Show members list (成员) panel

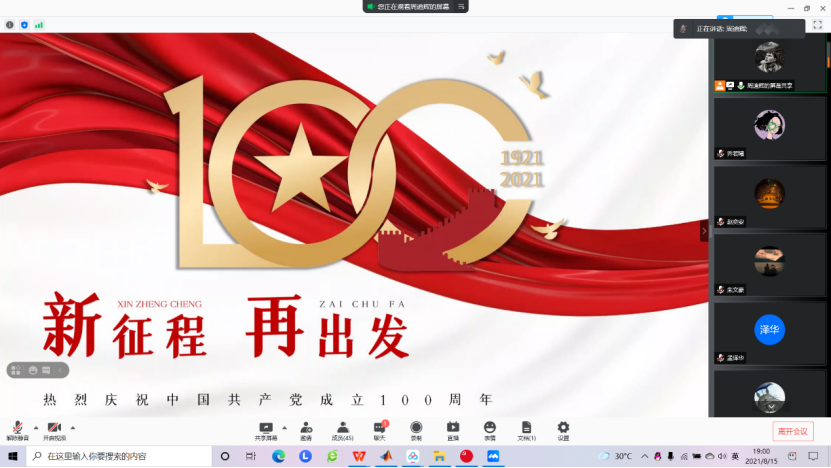342,430
